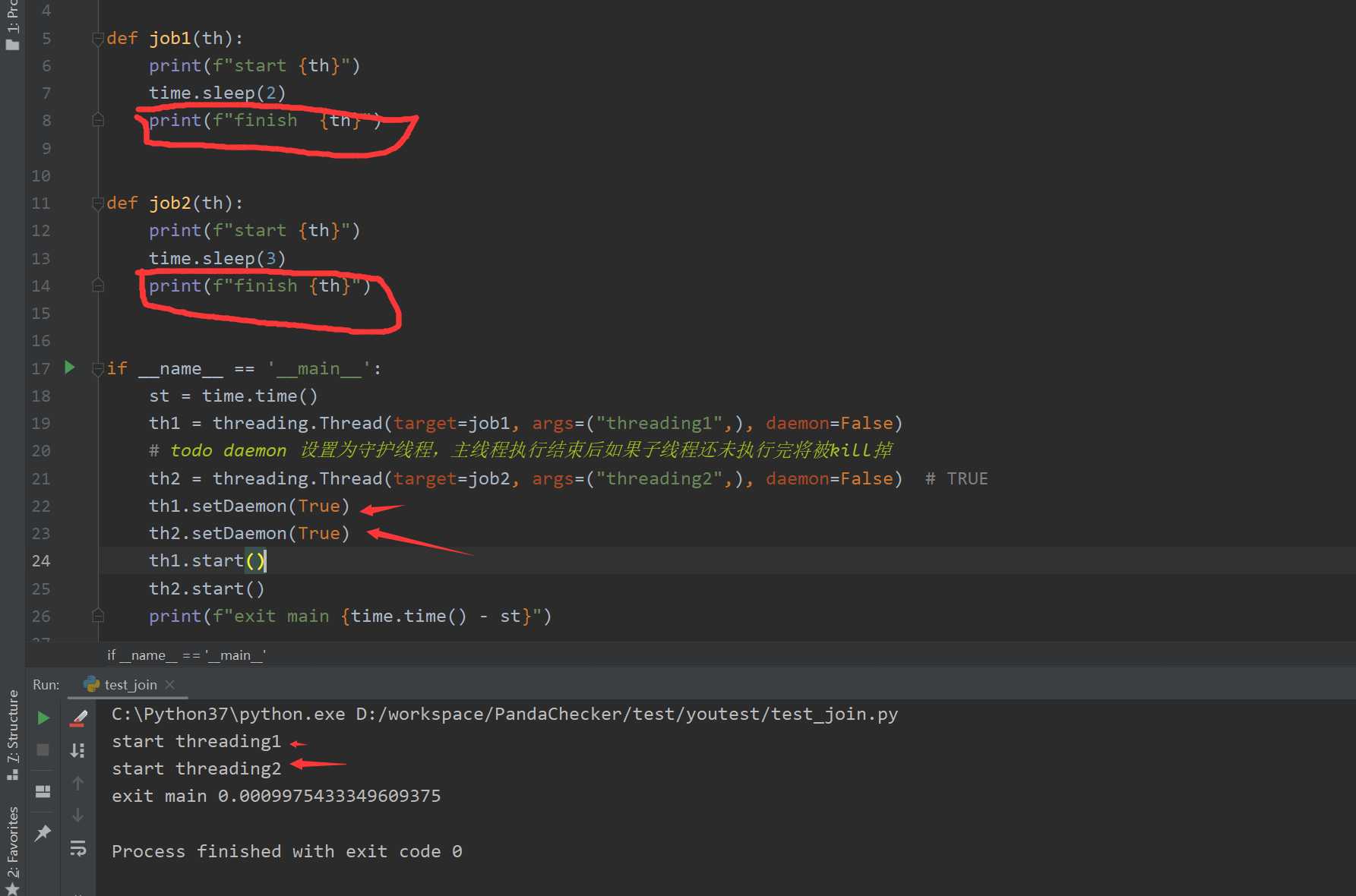Click the fold end marker at line 14

[98, 286]
